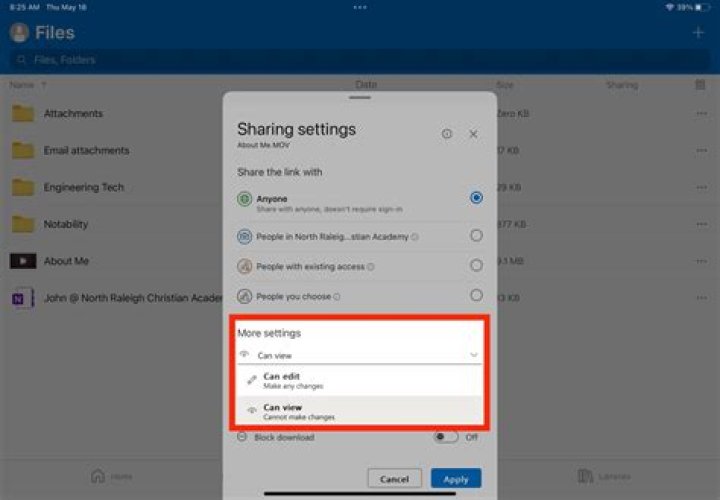Open the Notability folder
720x500 pixels.
pyautogui.click(x=23, y=224)
